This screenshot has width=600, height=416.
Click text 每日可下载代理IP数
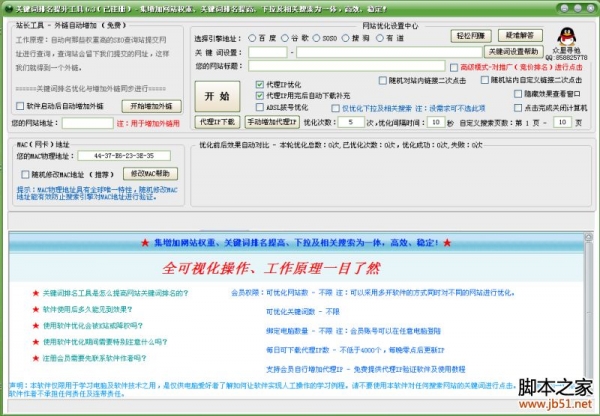298,350
